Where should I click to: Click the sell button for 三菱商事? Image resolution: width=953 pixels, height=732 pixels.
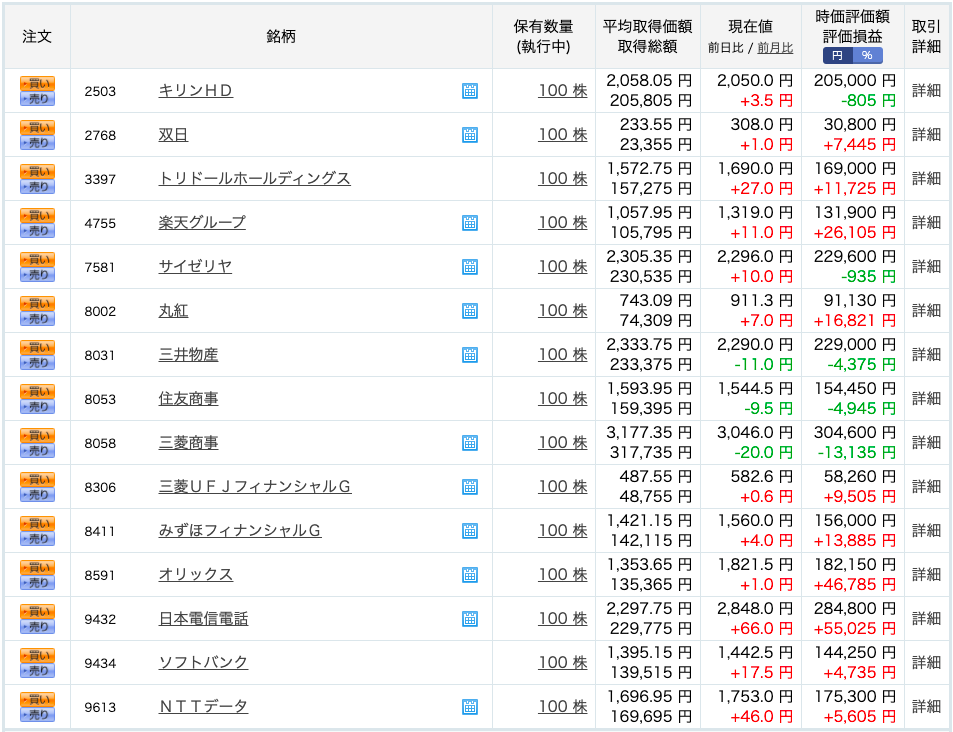(37, 451)
